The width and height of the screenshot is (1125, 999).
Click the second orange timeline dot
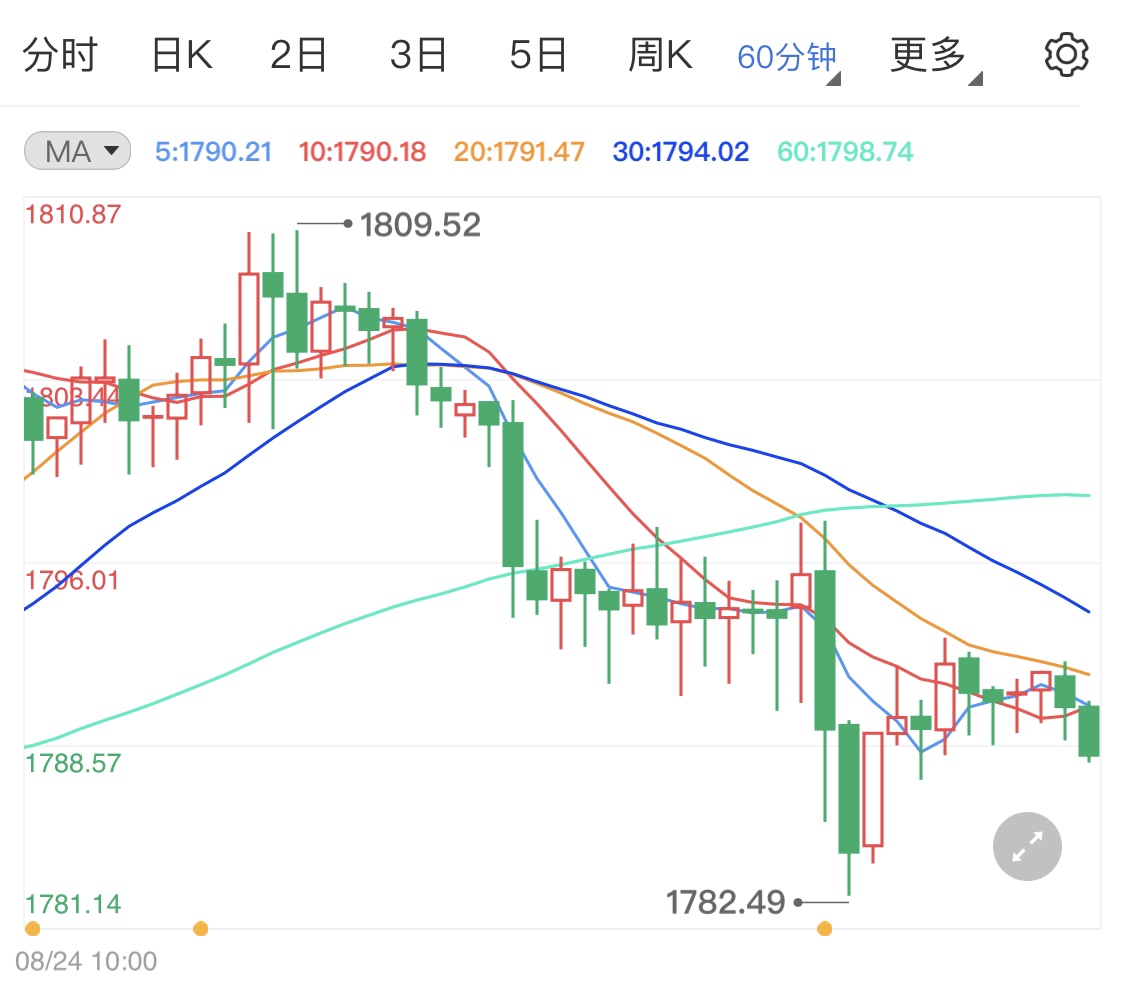tap(201, 929)
